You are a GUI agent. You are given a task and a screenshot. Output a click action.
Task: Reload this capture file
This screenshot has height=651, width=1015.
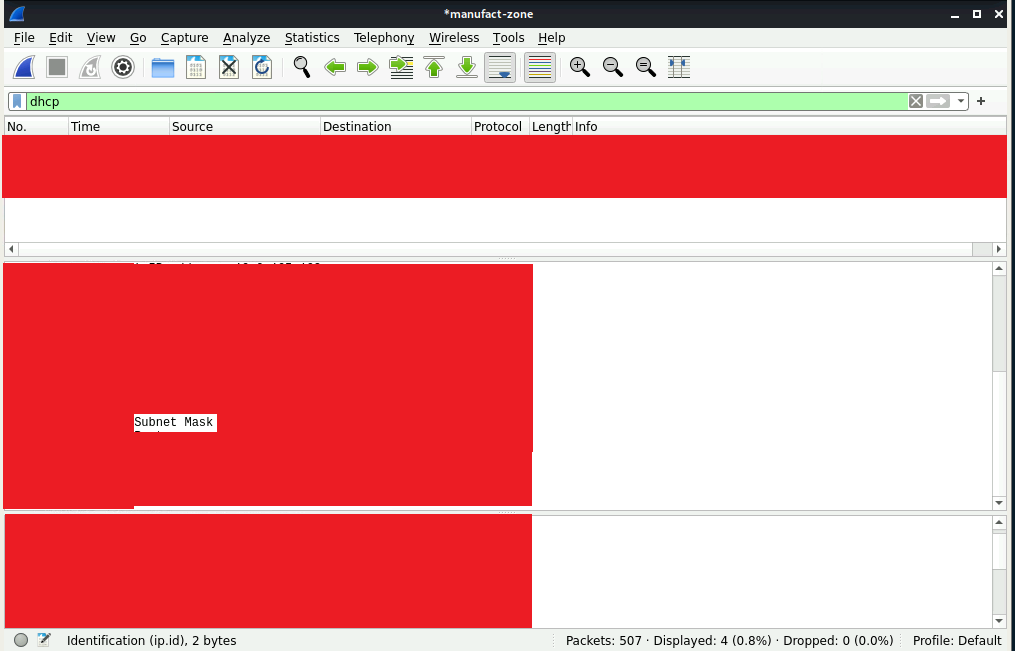coord(262,67)
